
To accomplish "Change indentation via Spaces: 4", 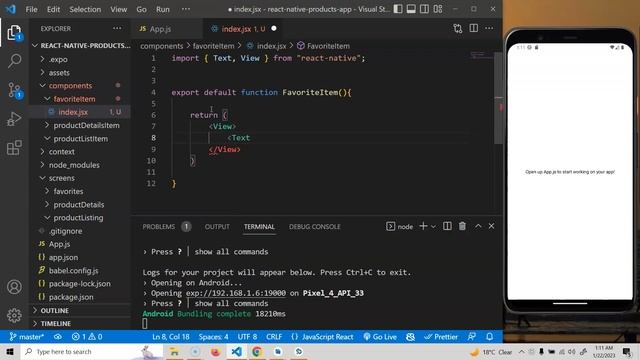I will pos(213,337).
